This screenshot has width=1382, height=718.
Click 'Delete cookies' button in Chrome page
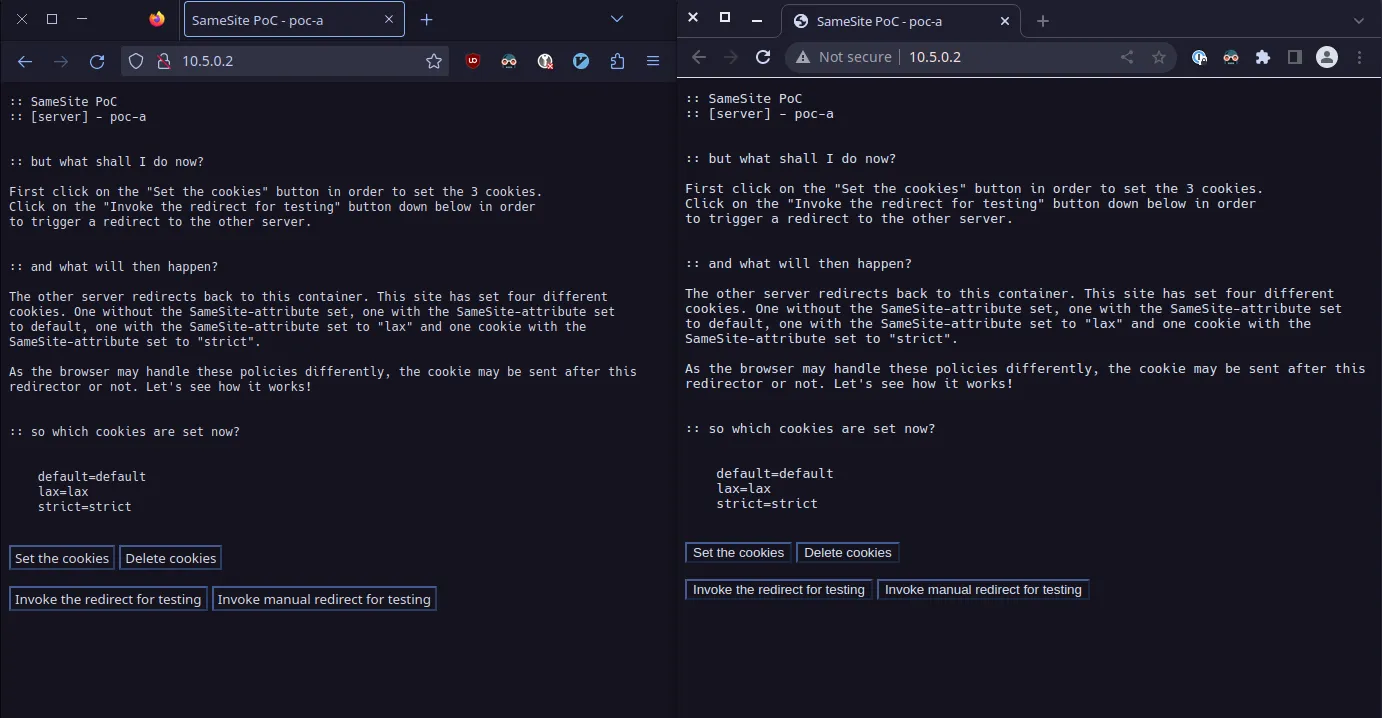[847, 553]
